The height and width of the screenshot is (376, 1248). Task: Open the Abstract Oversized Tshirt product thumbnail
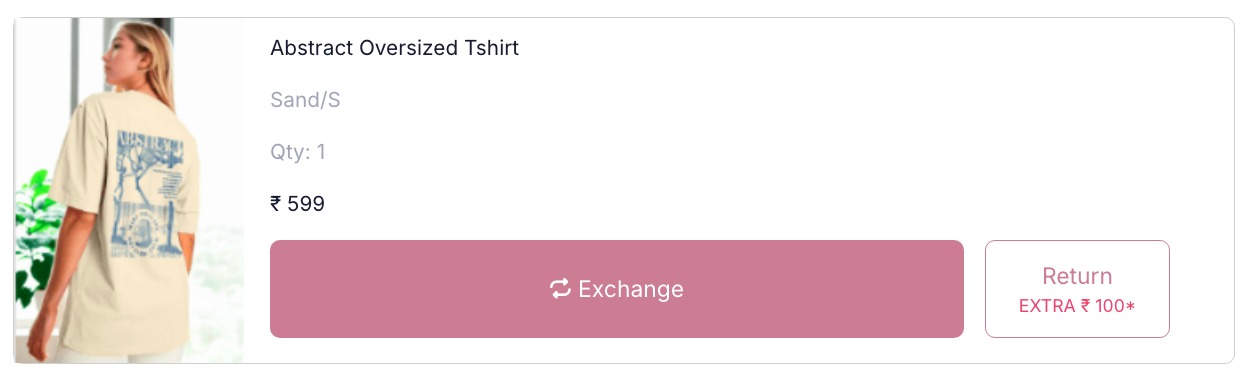(129, 190)
